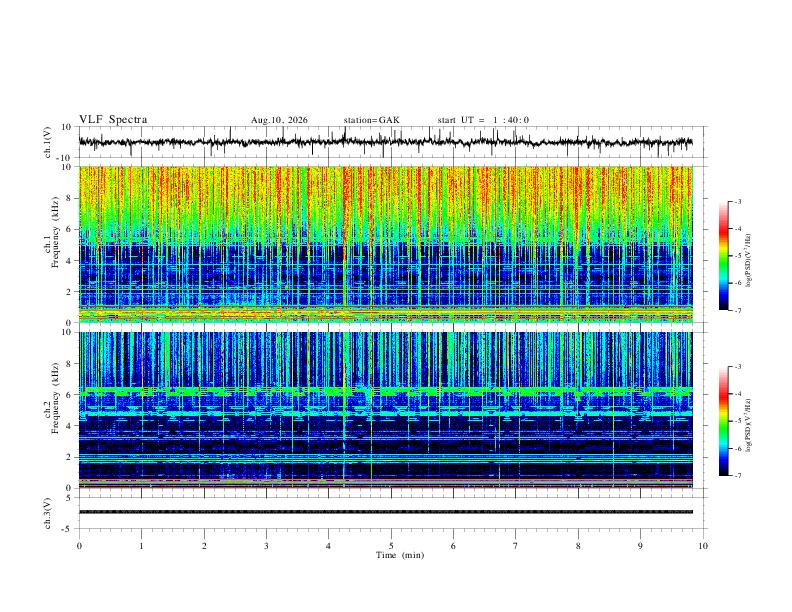Click the start UT time label
792x612 pixels.
click(483, 120)
